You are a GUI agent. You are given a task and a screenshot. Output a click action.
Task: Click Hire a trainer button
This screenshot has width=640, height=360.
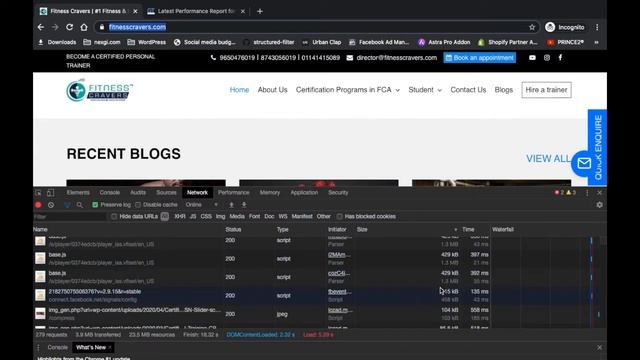tap(546, 90)
